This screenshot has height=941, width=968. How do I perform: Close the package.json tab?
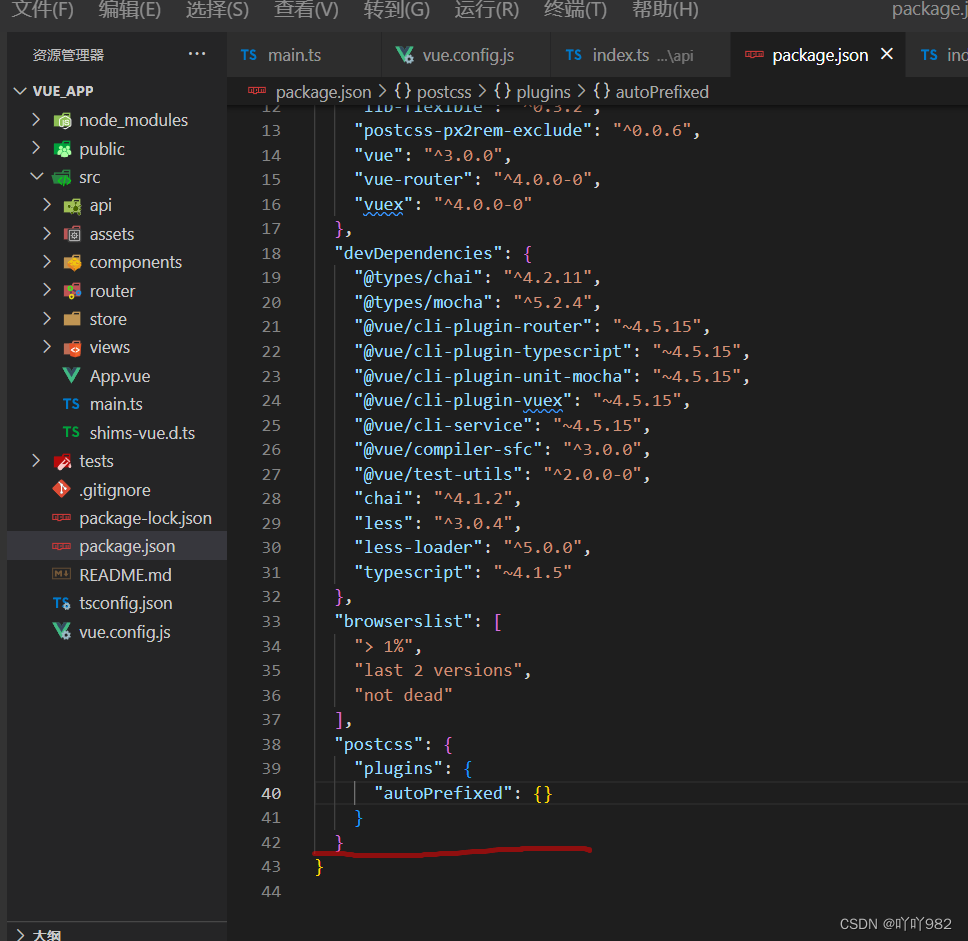click(x=886, y=55)
